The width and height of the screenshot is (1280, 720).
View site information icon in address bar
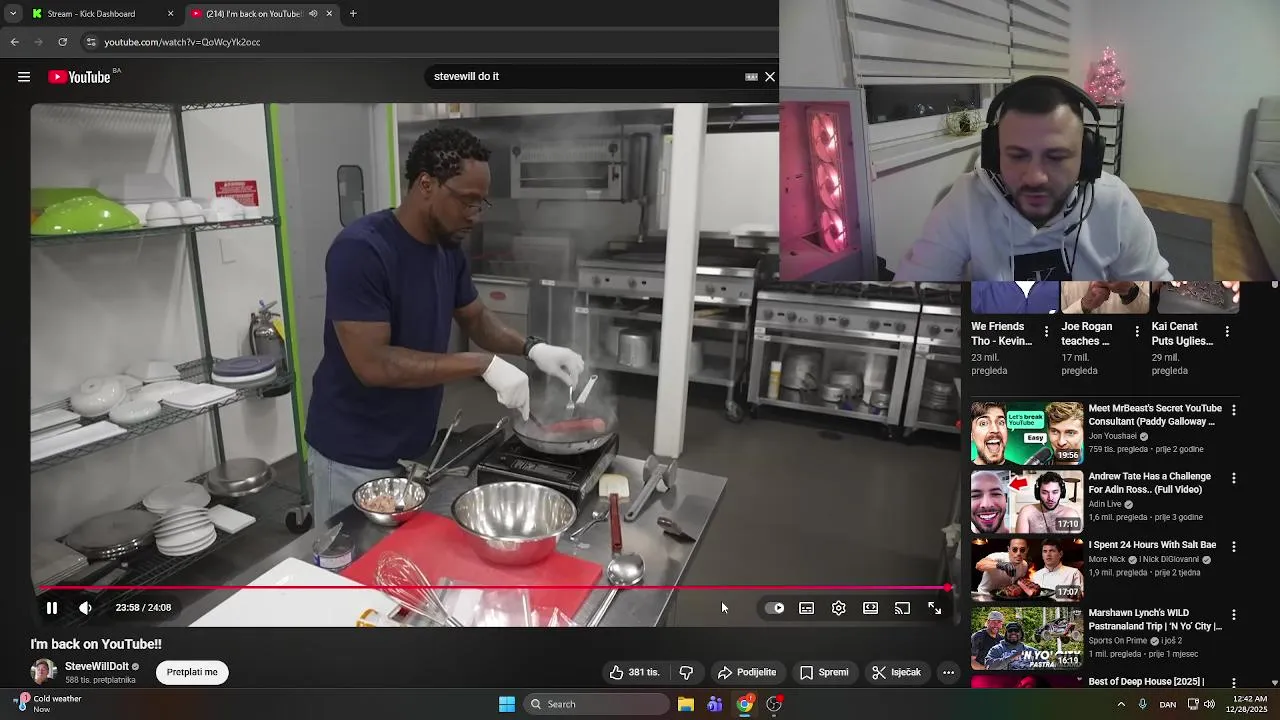[x=91, y=42]
